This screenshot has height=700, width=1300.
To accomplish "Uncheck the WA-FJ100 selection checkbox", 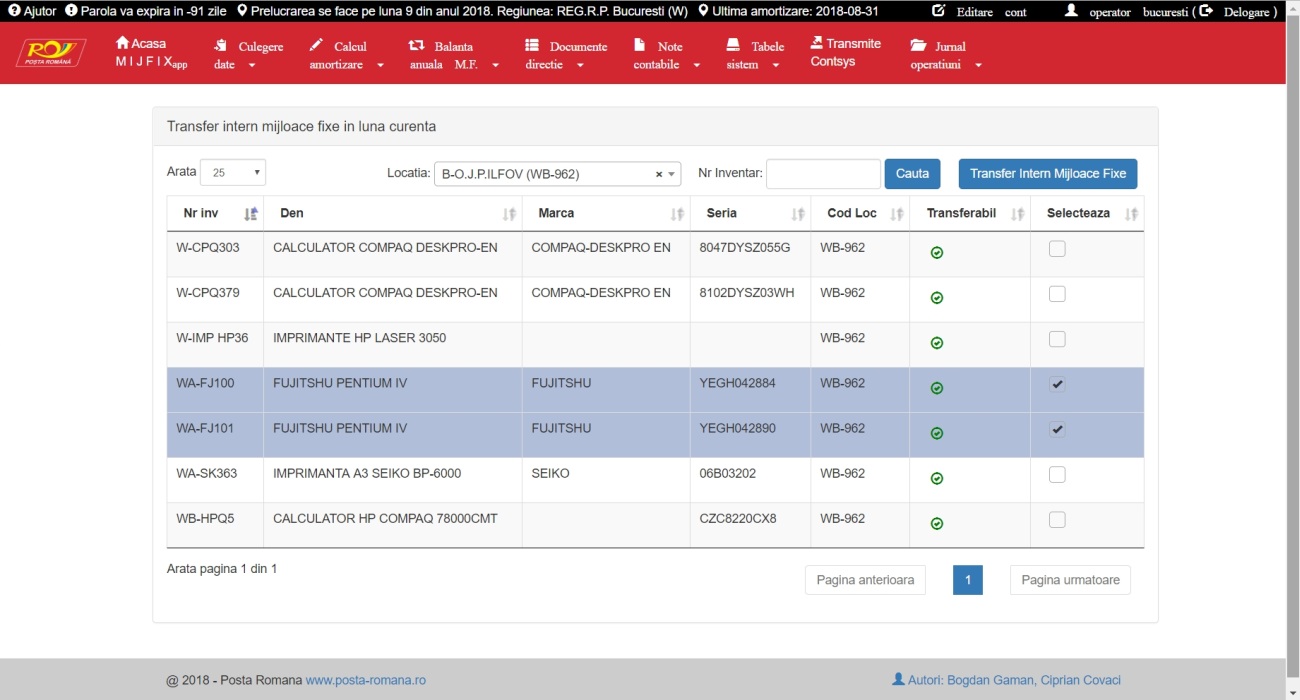I will pyautogui.click(x=1057, y=384).
